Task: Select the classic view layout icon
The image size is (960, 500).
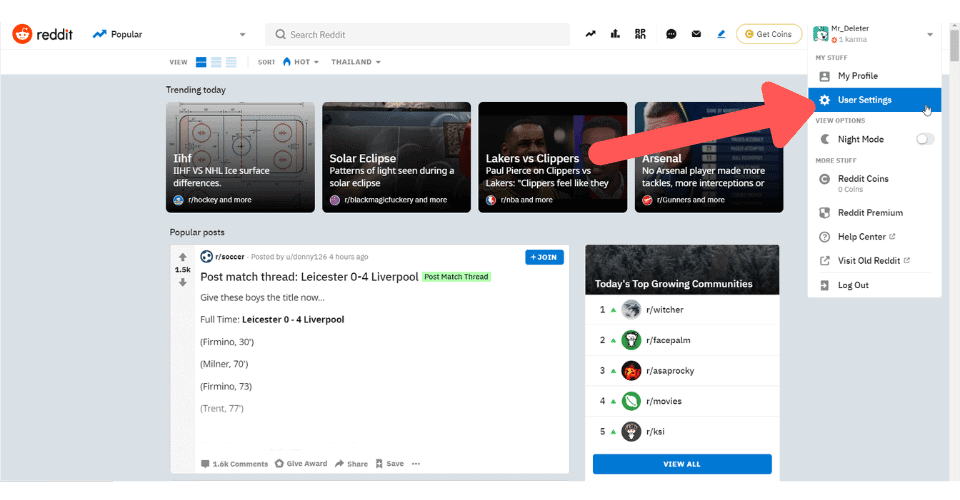Action: 216,62
